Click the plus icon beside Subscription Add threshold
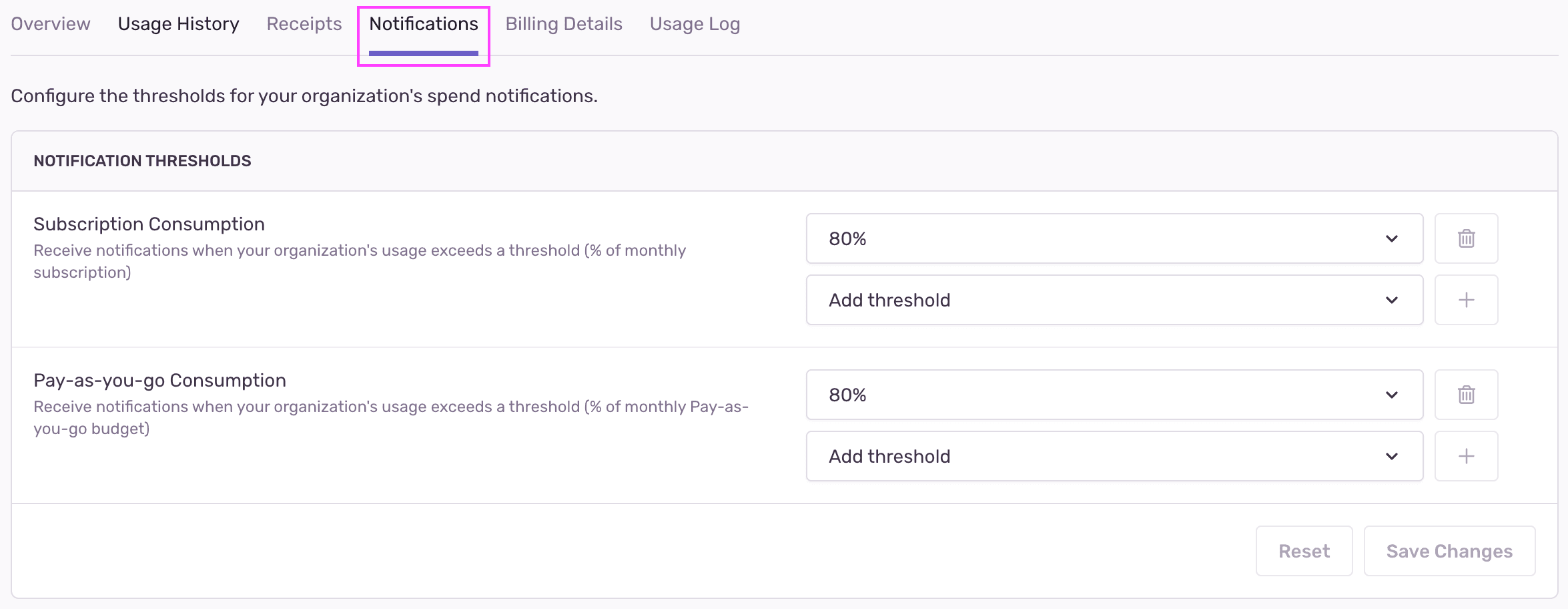 pyautogui.click(x=1466, y=300)
